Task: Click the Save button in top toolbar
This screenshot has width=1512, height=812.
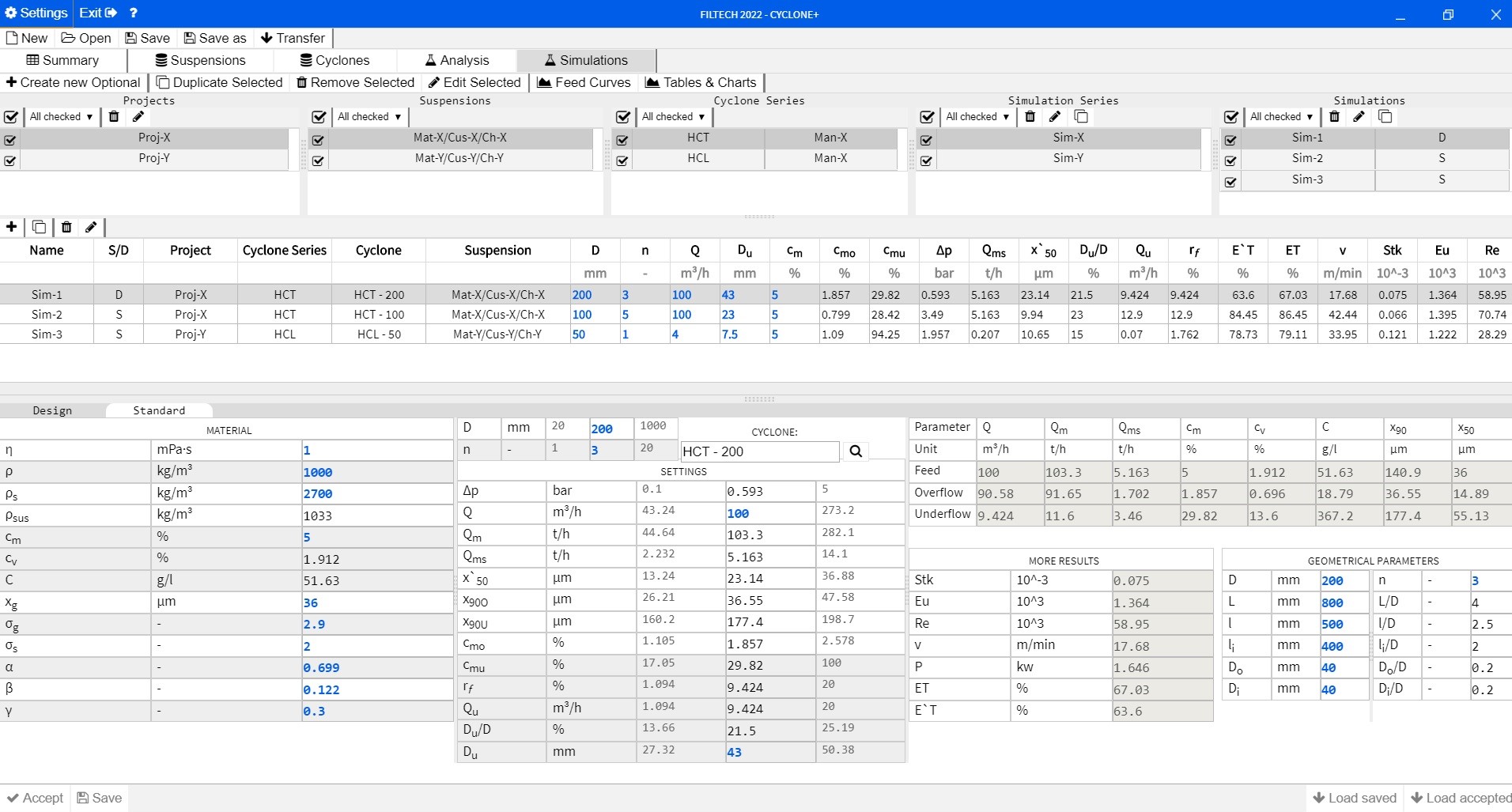Action: (147, 38)
